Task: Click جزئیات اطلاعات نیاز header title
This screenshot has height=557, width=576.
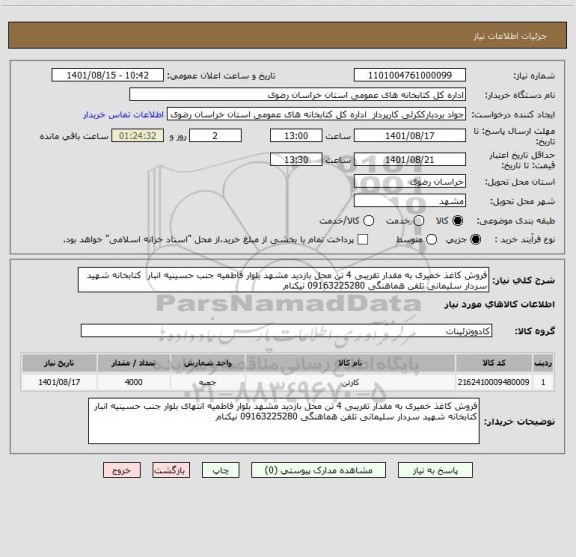Action: (x=510, y=36)
